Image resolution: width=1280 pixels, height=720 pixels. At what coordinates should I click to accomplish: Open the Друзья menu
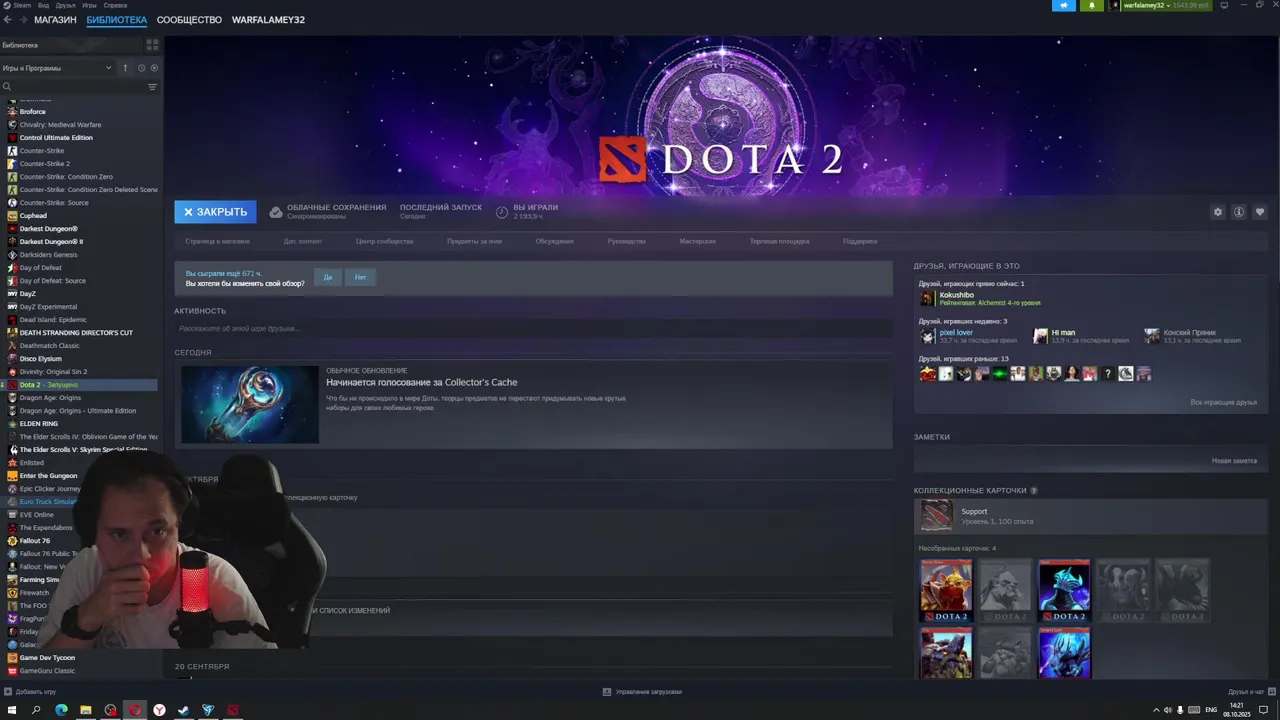[65, 5]
